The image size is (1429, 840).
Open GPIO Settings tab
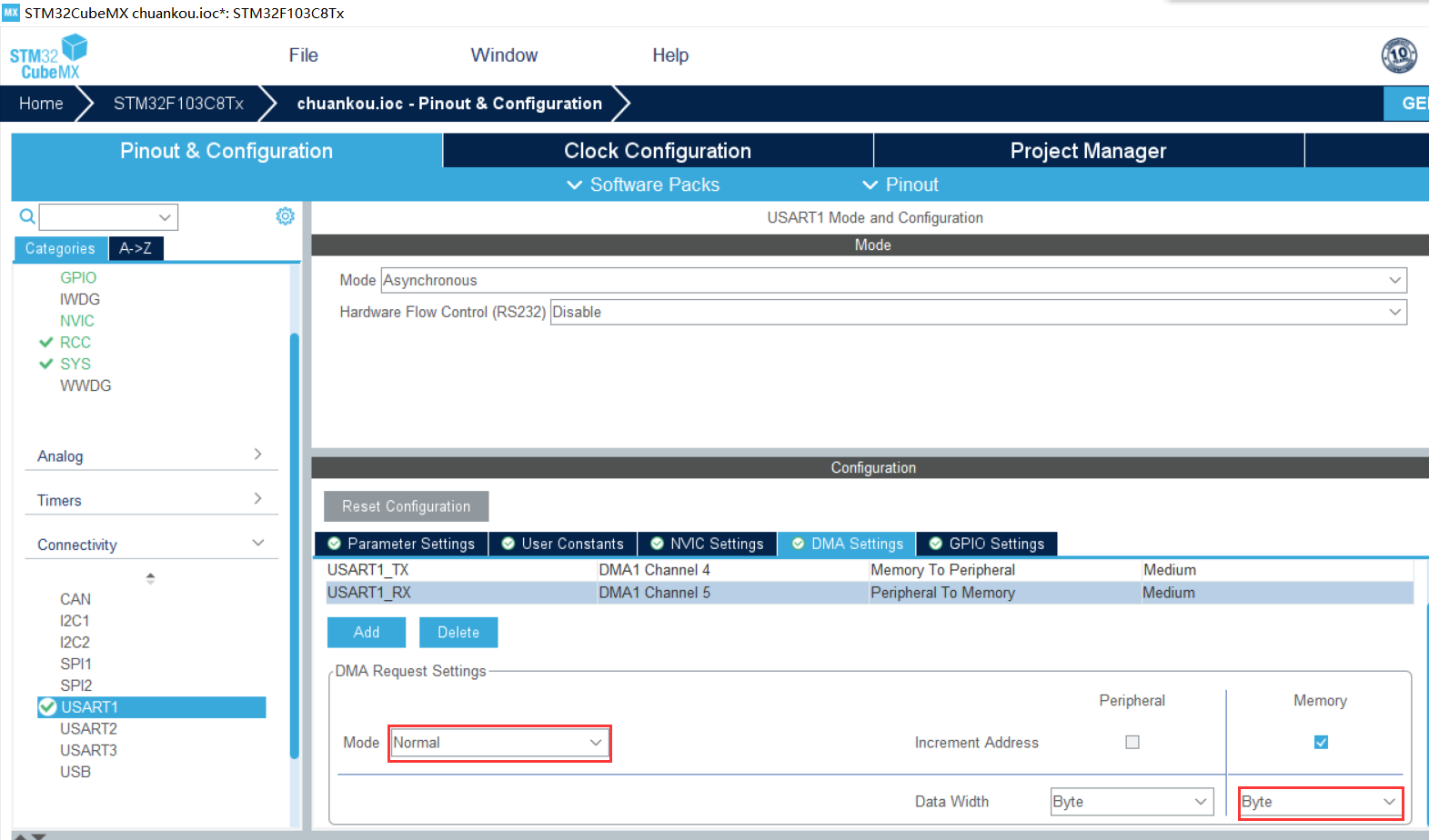tap(987, 544)
